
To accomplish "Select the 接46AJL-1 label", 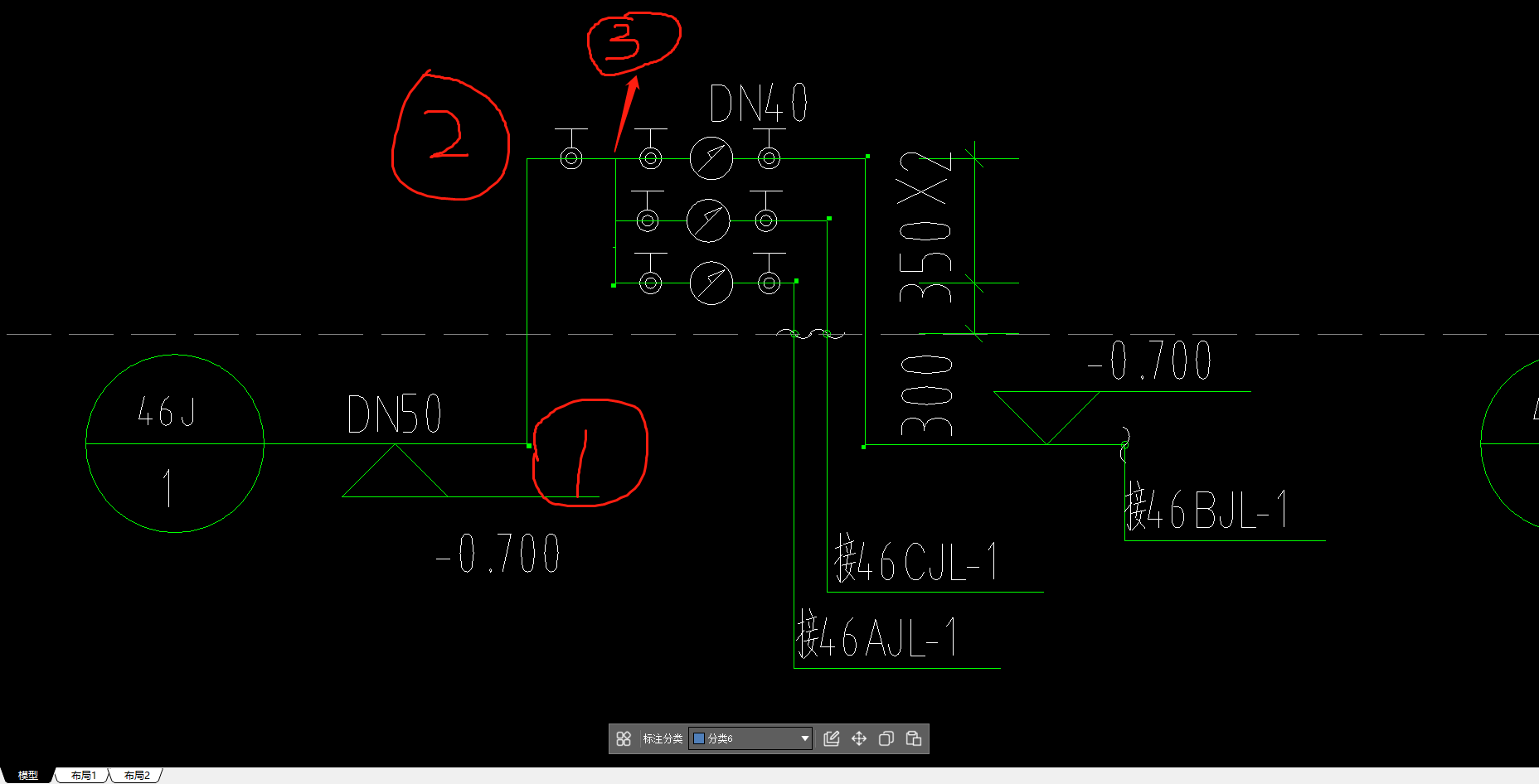I will click(877, 636).
